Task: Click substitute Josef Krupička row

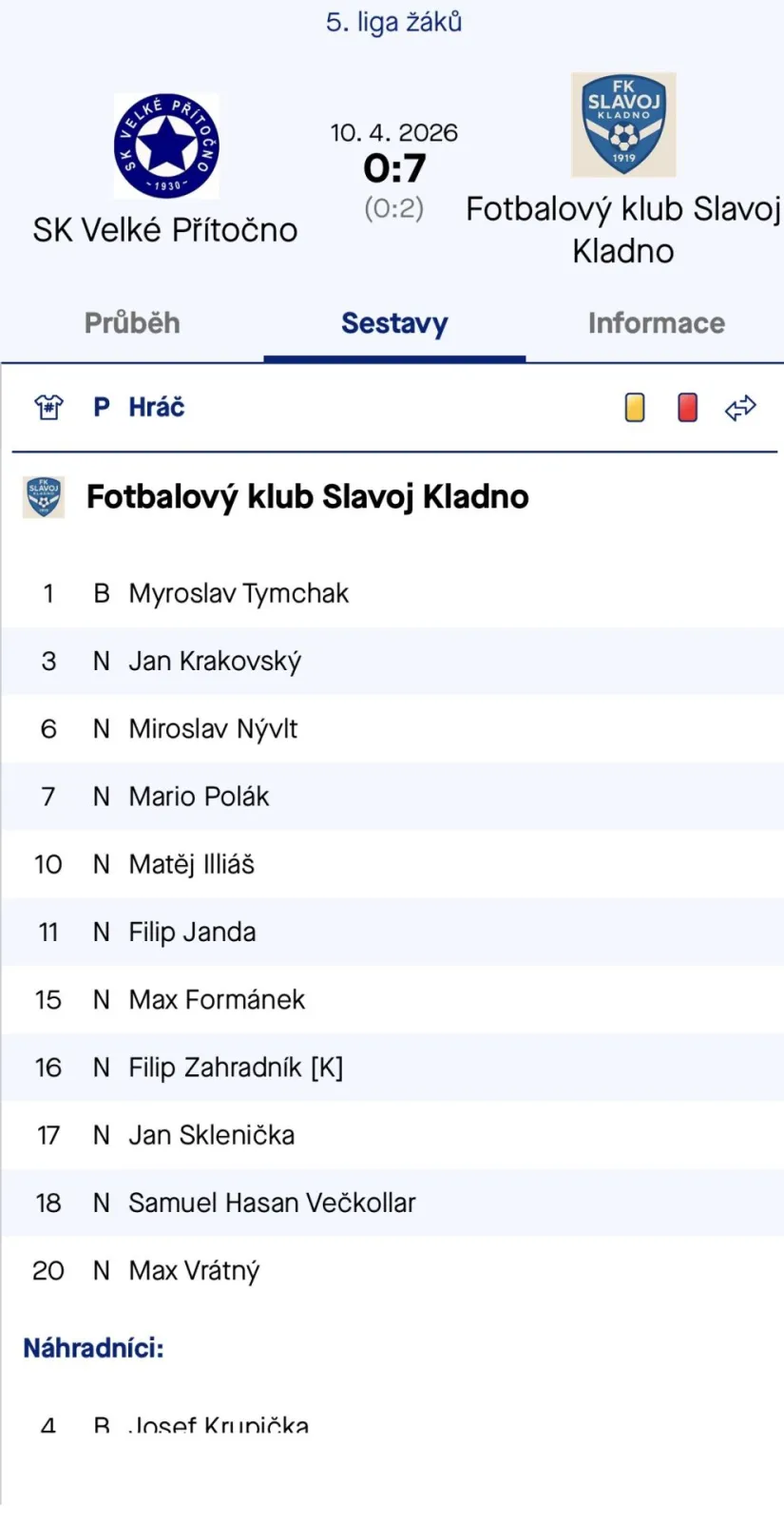Action: [x=219, y=1425]
